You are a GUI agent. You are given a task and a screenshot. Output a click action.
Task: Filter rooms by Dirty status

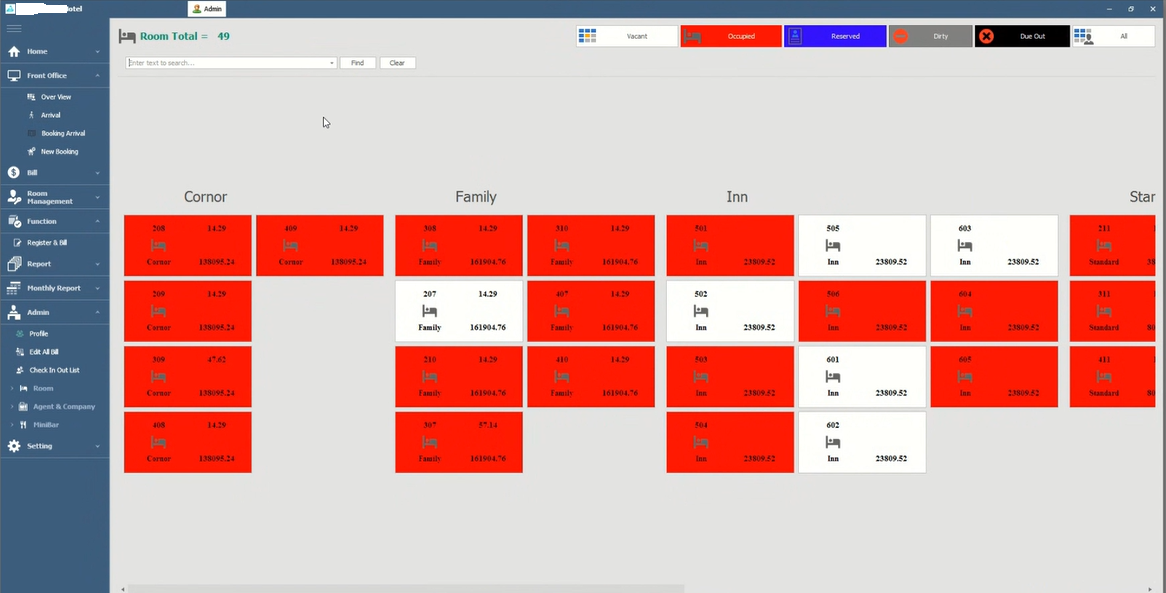tap(930, 36)
